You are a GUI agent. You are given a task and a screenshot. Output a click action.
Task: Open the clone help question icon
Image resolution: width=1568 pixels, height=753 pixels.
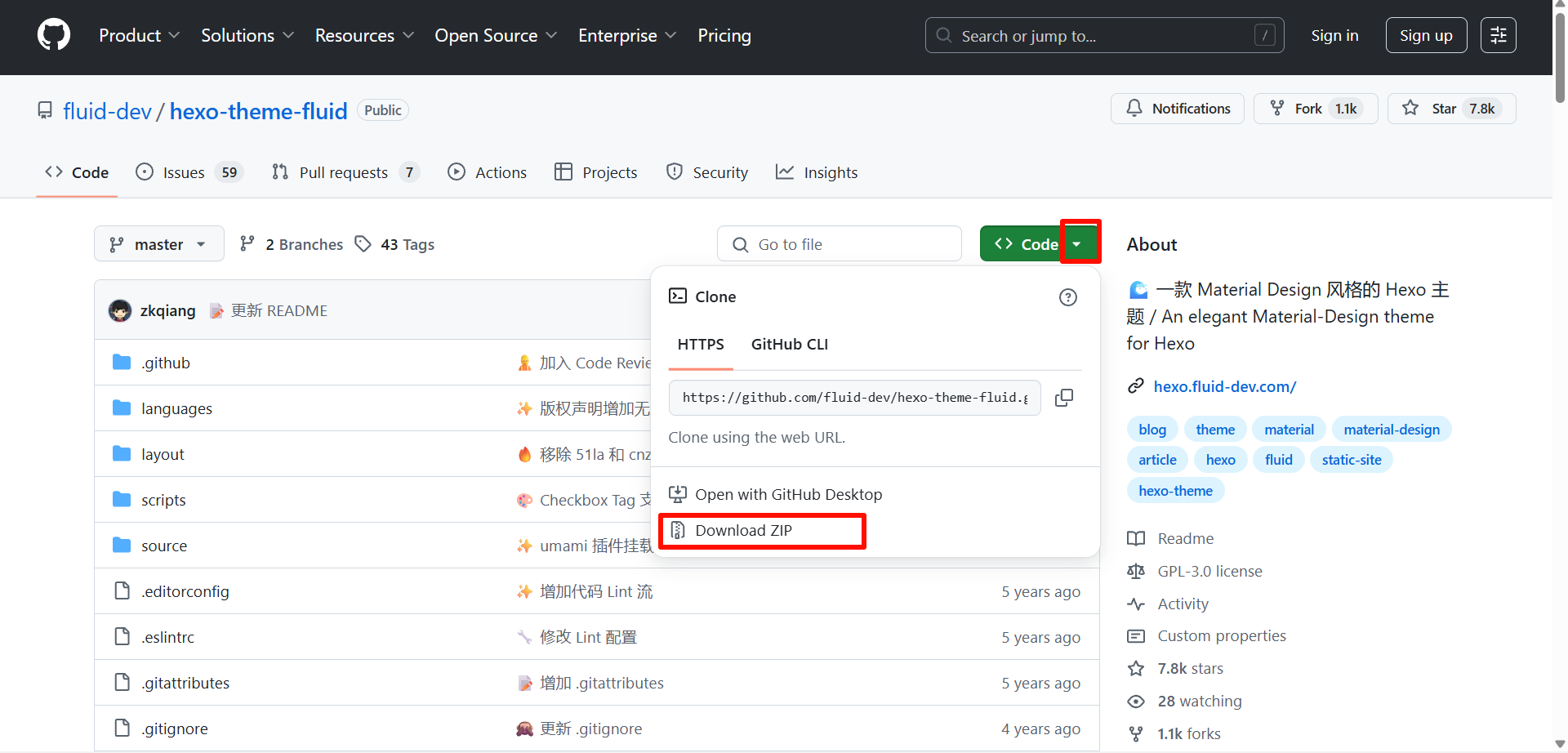(1067, 297)
